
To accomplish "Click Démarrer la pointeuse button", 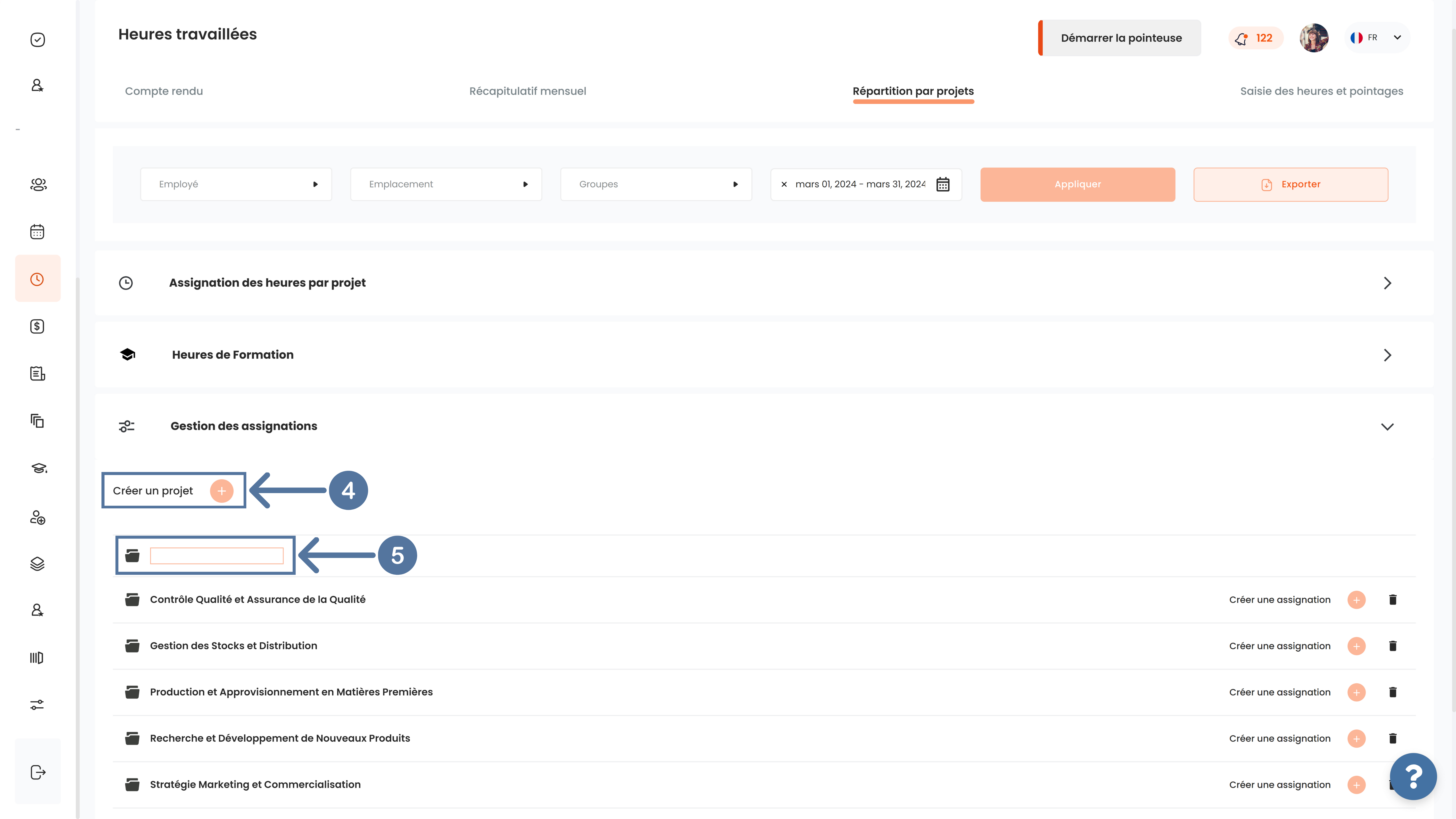I will click(x=1120, y=38).
